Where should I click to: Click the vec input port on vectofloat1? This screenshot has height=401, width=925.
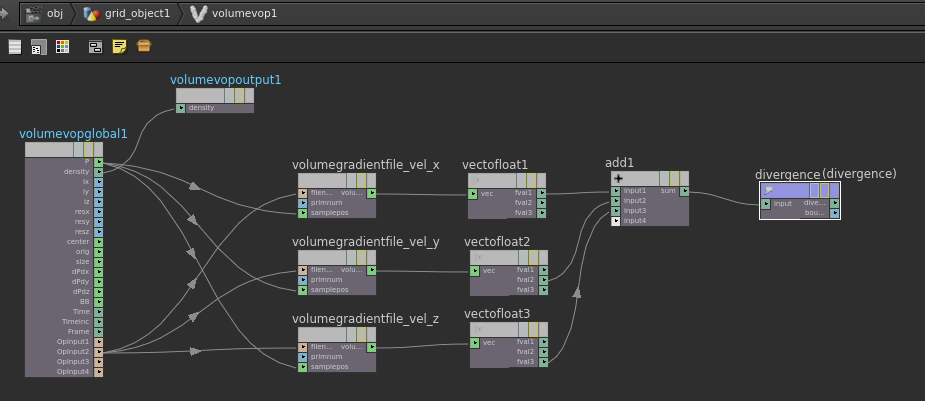[473, 193]
